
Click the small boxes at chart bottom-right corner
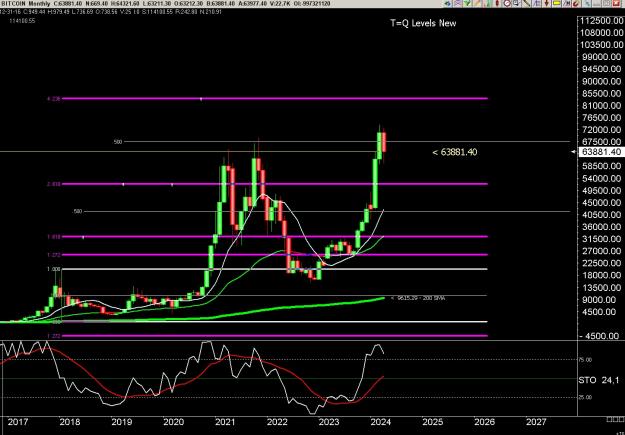tap(613, 419)
